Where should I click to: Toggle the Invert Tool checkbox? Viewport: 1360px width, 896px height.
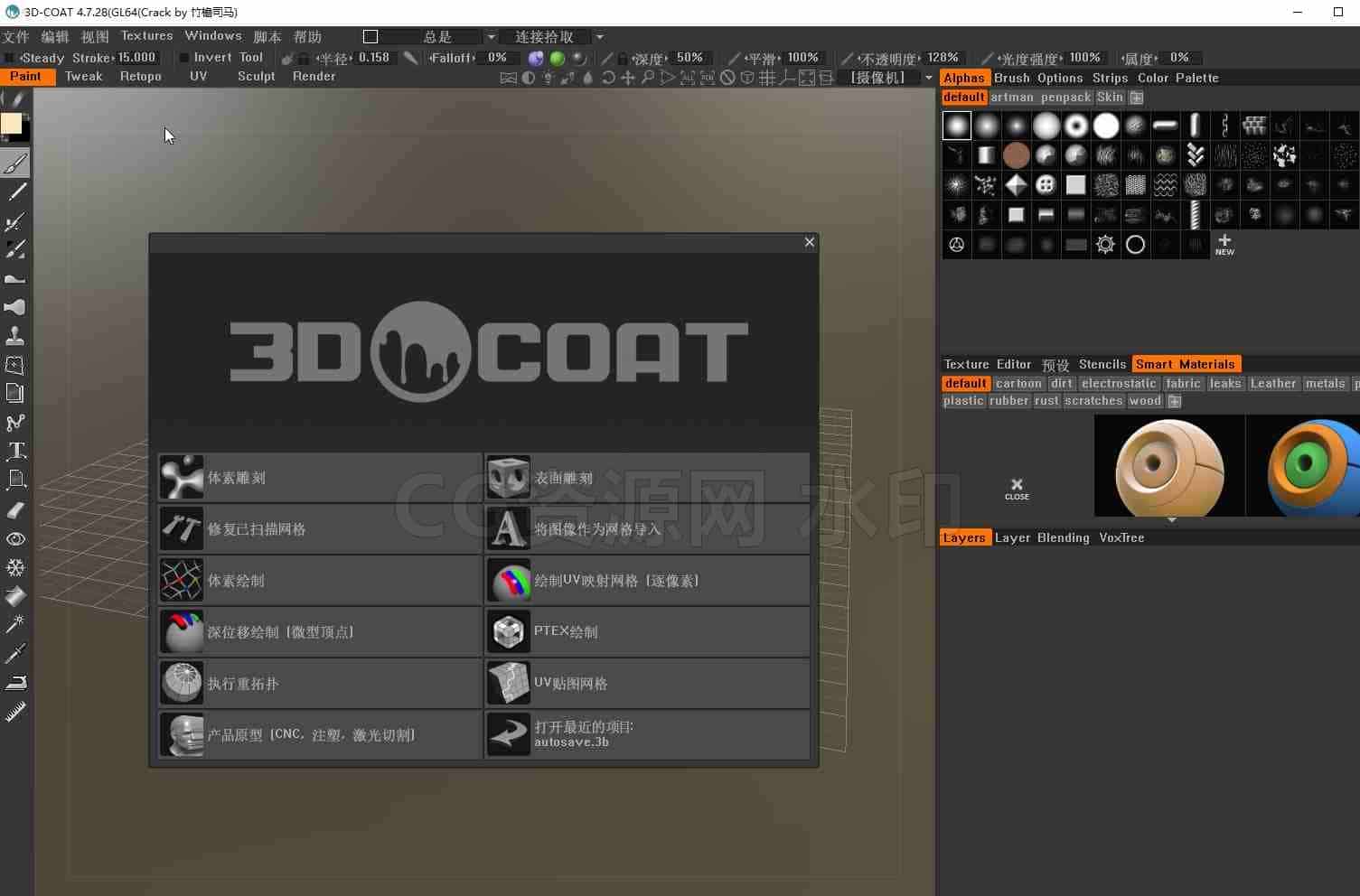point(184,58)
